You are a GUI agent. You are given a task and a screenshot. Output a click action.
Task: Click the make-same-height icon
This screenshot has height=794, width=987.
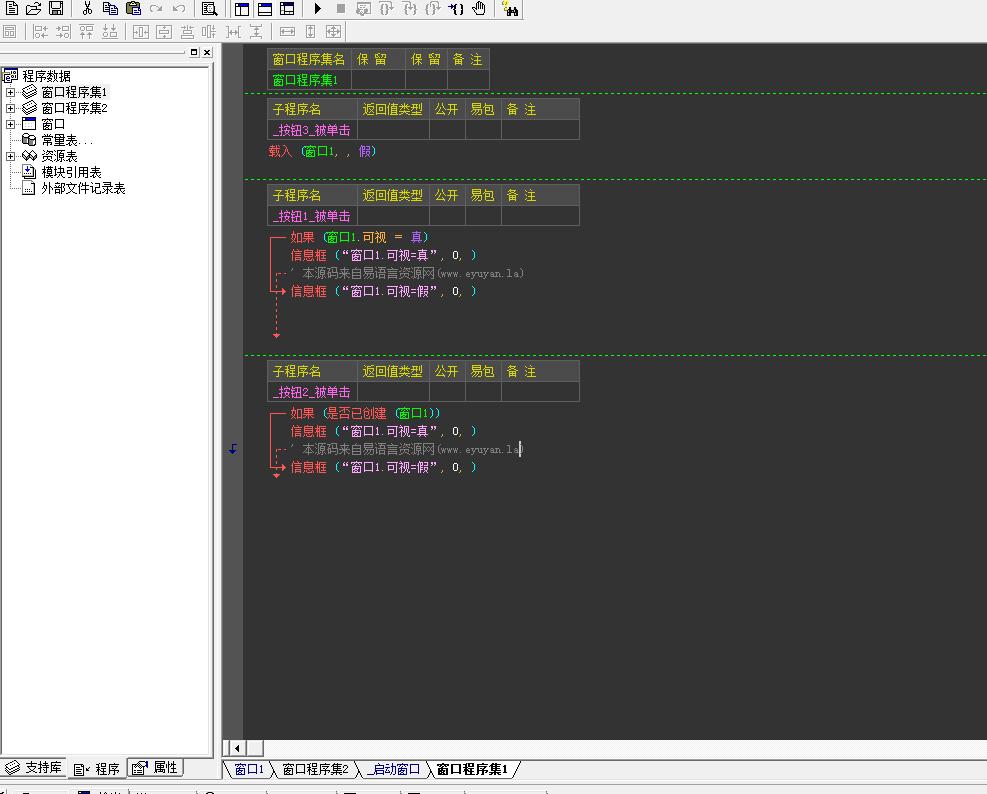[x=310, y=31]
